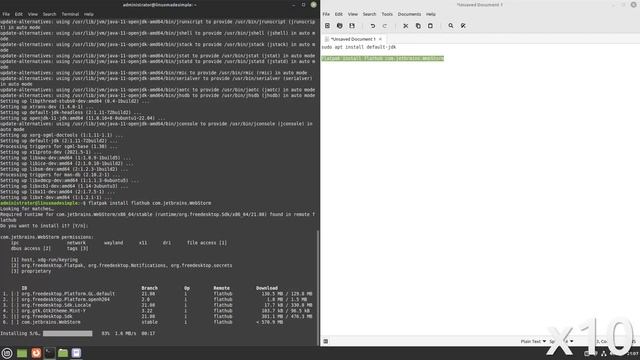Click the Undo arrow in text editor toolbar
Screen dimensions: 640x360
(x=373, y=26)
